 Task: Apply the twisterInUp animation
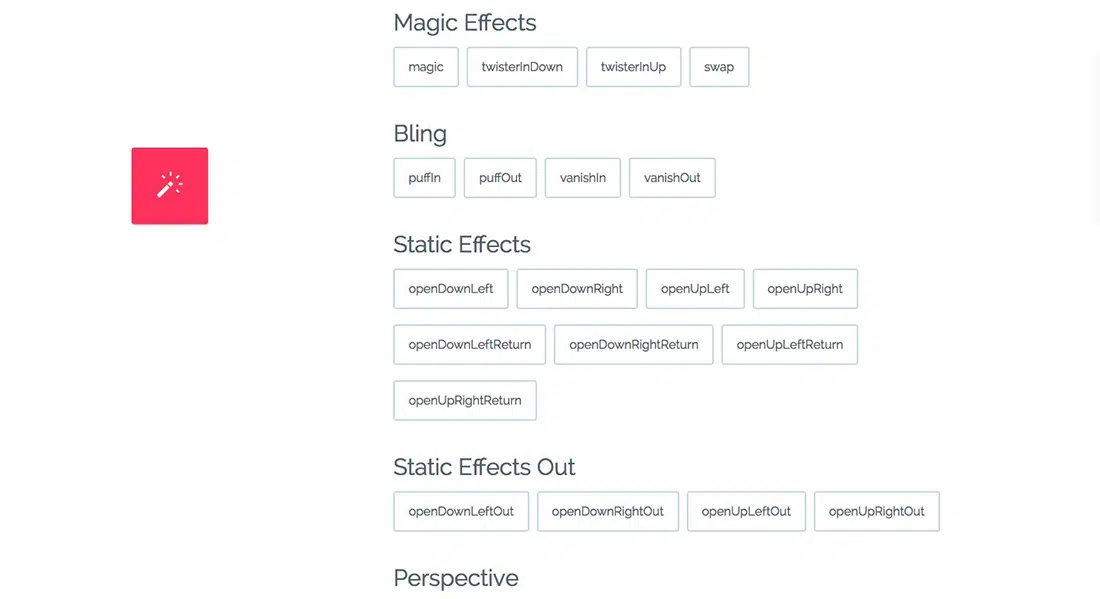pos(633,67)
